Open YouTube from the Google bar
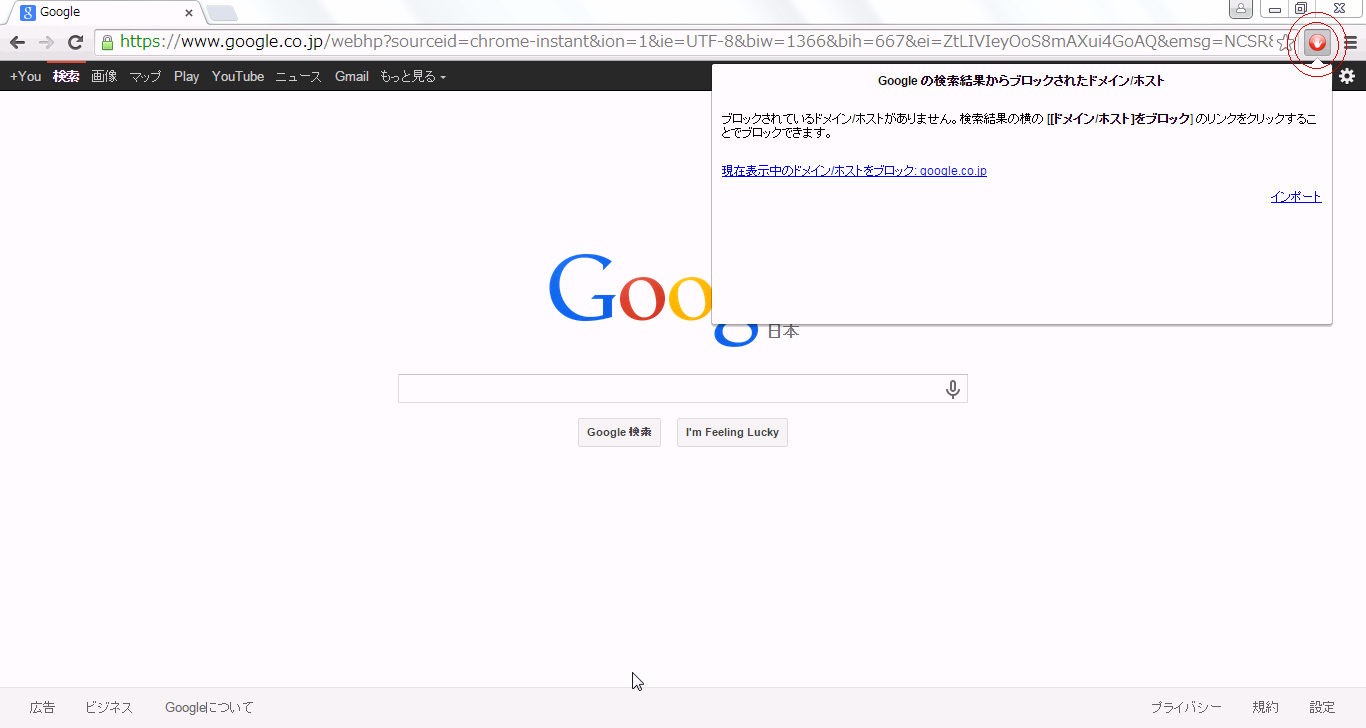Screen dimensions: 1366x728 click(x=238, y=76)
